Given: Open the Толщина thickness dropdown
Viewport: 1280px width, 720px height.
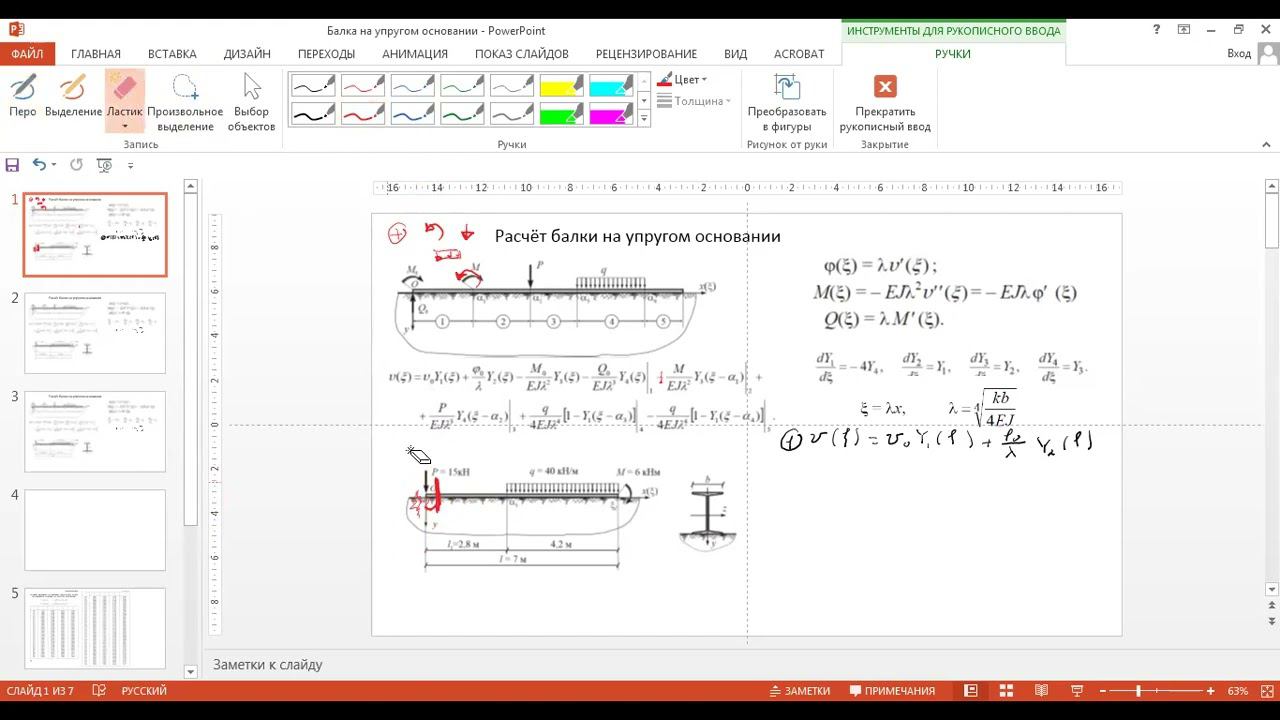Looking at the screenshot, I should [695, 101].
